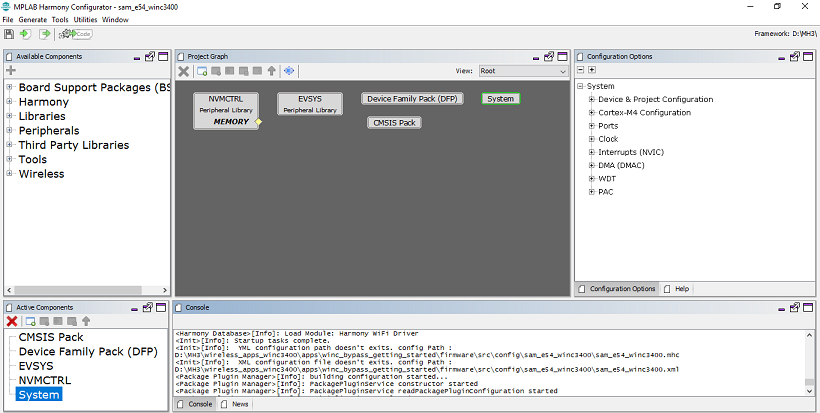Undock the Console panel
Image resolution: width=820 pixels, height=413 pixels.
click(x=795, y=307)
